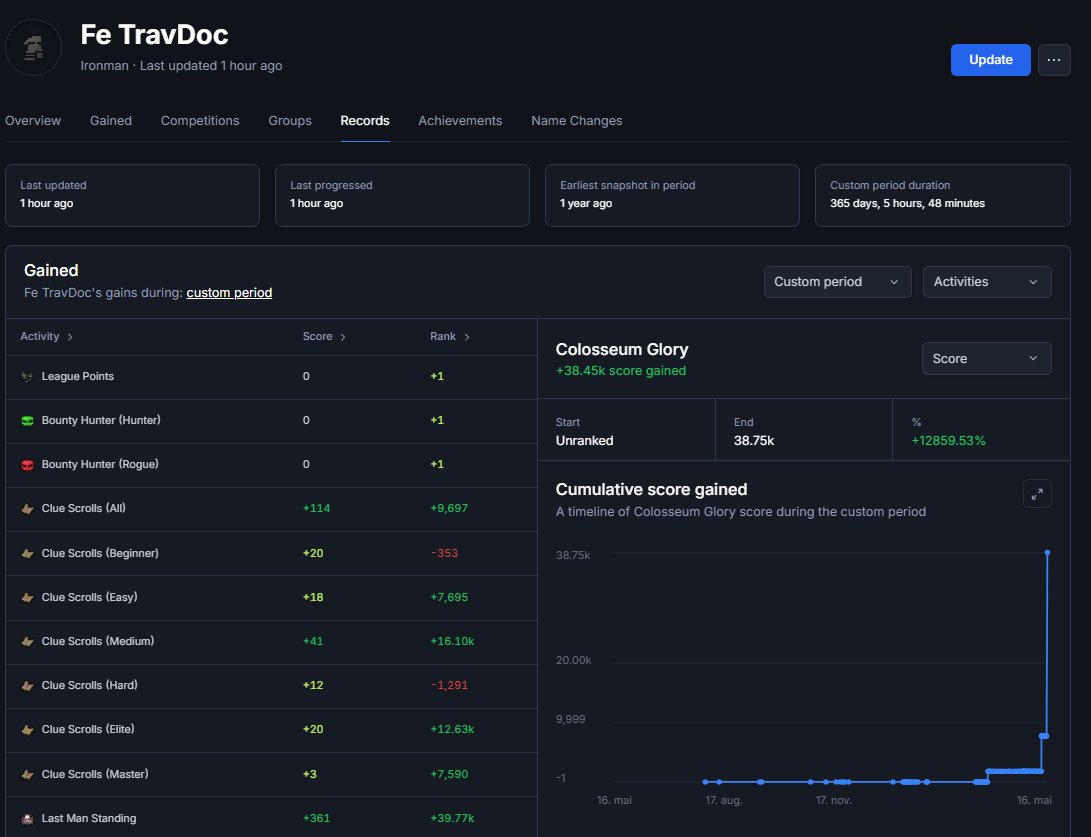Open the Name Changes tab
The width and height of the screenshot is (1091, 837).
[577, 120]
